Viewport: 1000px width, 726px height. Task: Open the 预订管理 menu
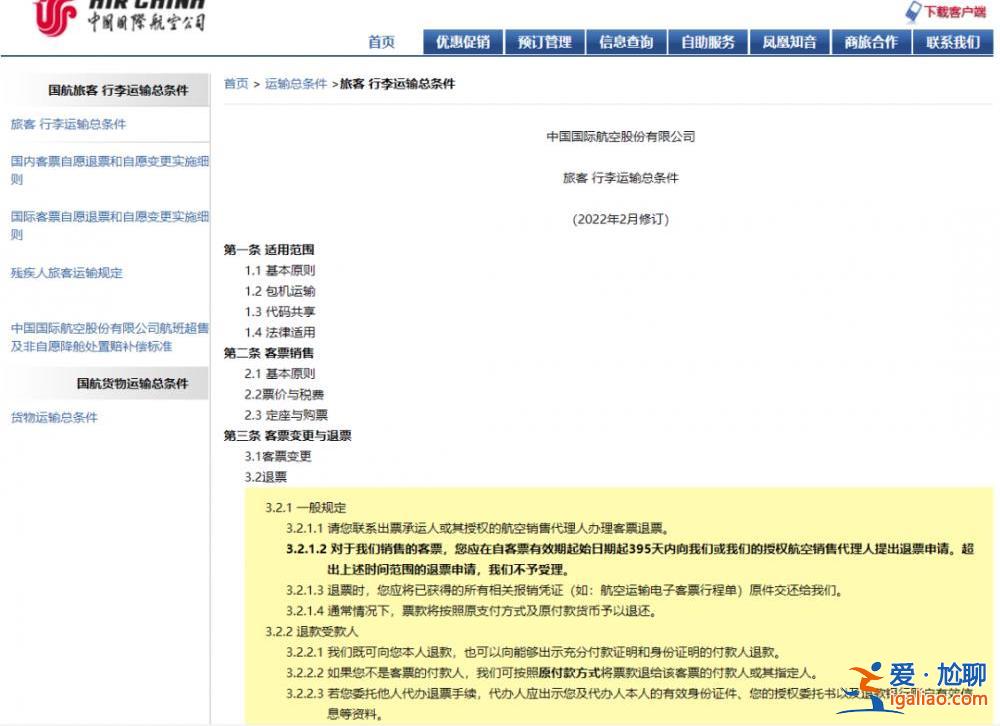[545, 42]
